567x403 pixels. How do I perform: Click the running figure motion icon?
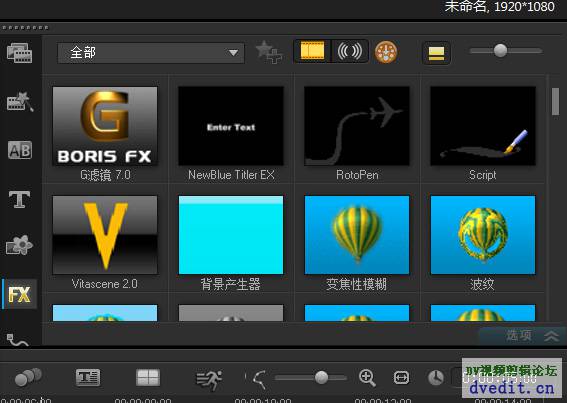click(x=209, y=380)
